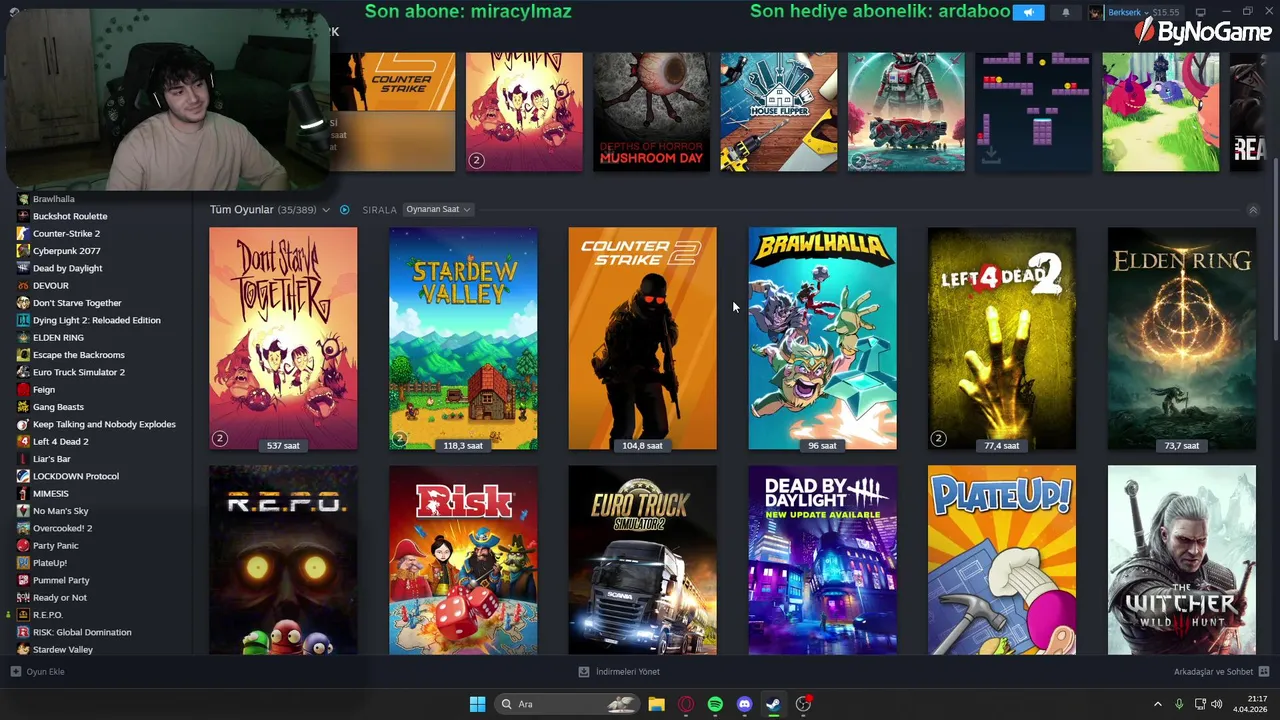Select Don't Starve Together in the sidebar

pyautogui.click(x=77, y=303)
